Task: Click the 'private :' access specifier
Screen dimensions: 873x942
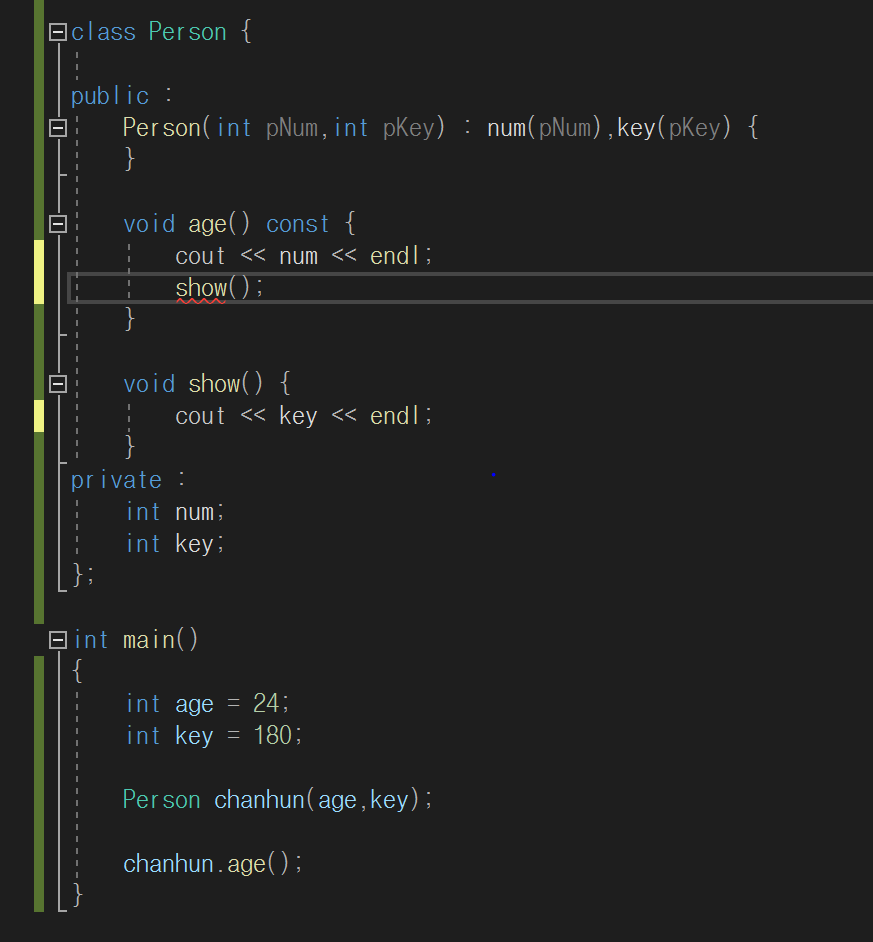Action: pyautogui.click(x=129, y=480)
